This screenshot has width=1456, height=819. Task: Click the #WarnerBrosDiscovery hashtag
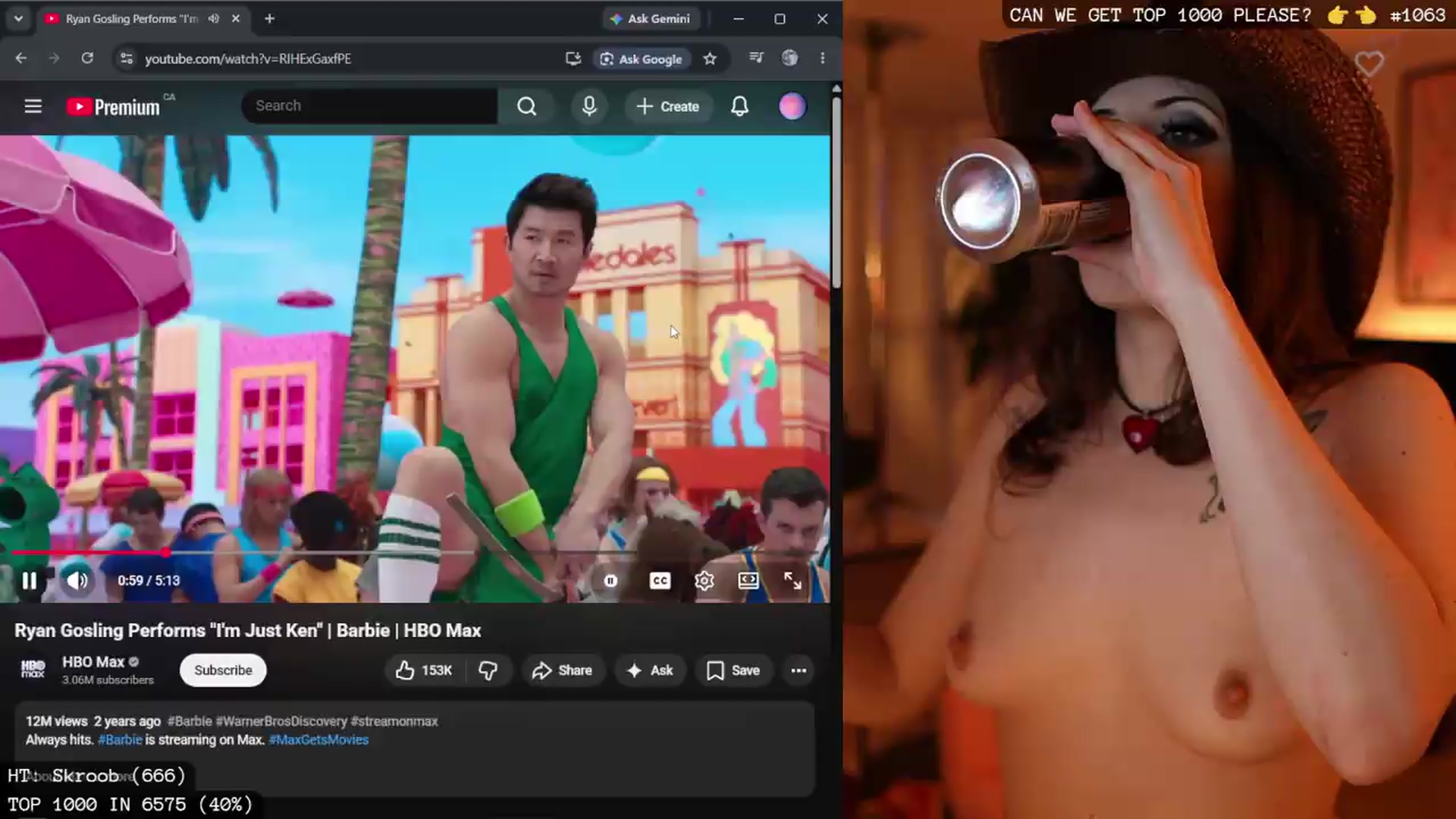click(x=281, y=721)
